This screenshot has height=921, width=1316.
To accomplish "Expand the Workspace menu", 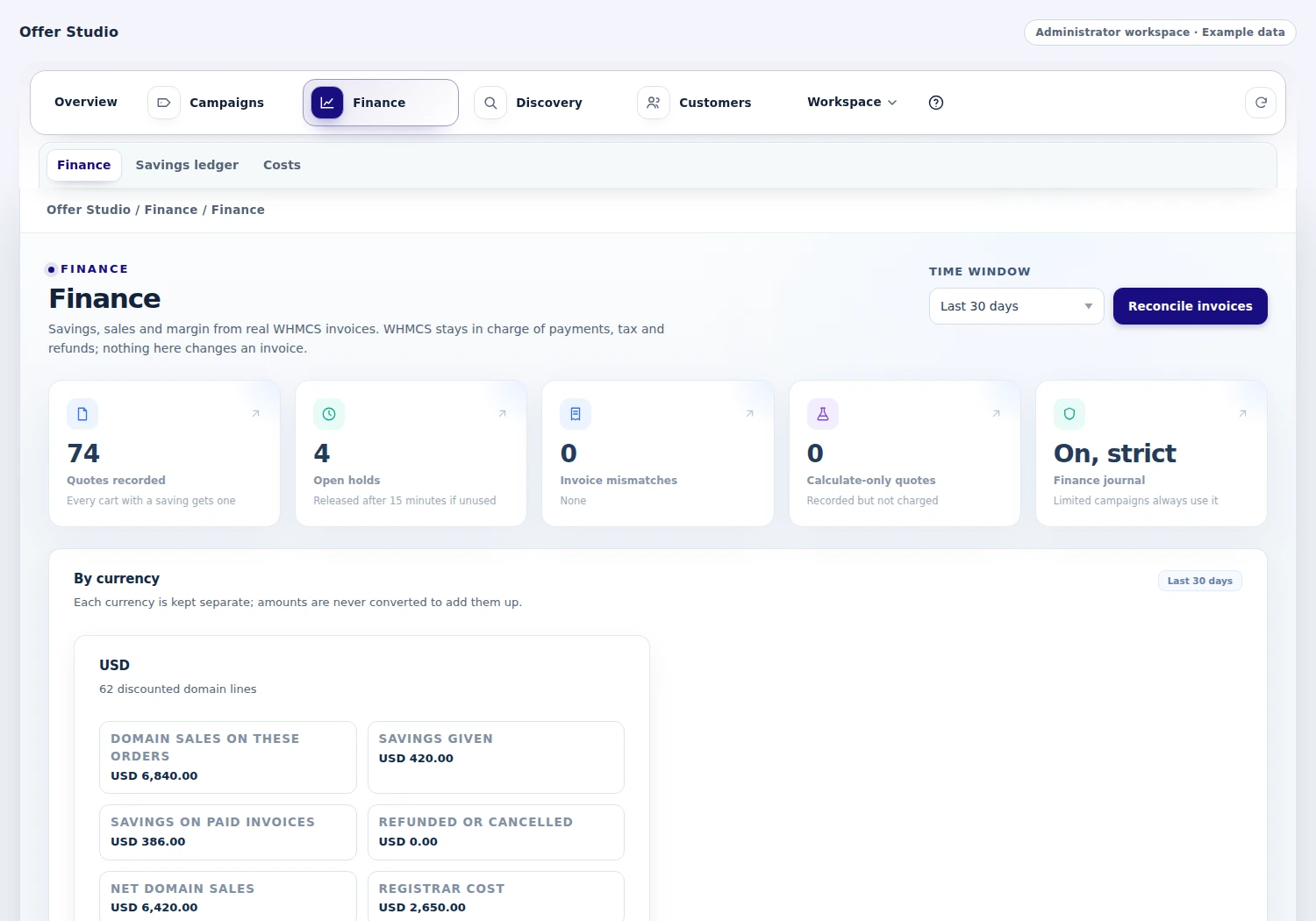I will tap(852, 103).
